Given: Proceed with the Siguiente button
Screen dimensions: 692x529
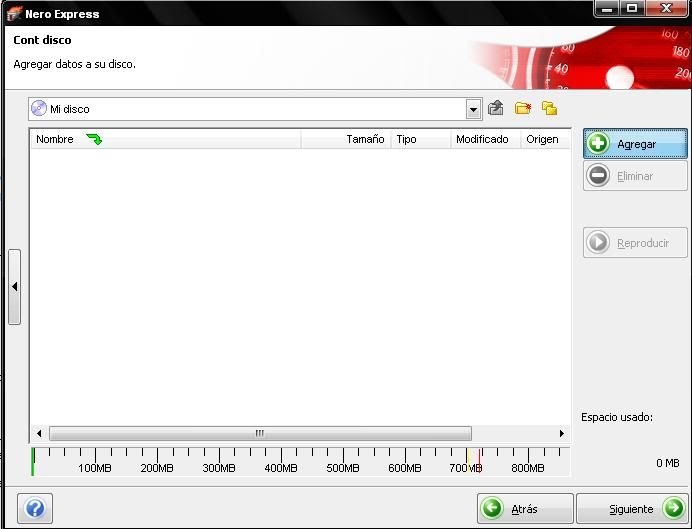Looking at the screenshot, I should tap(632, 509).
